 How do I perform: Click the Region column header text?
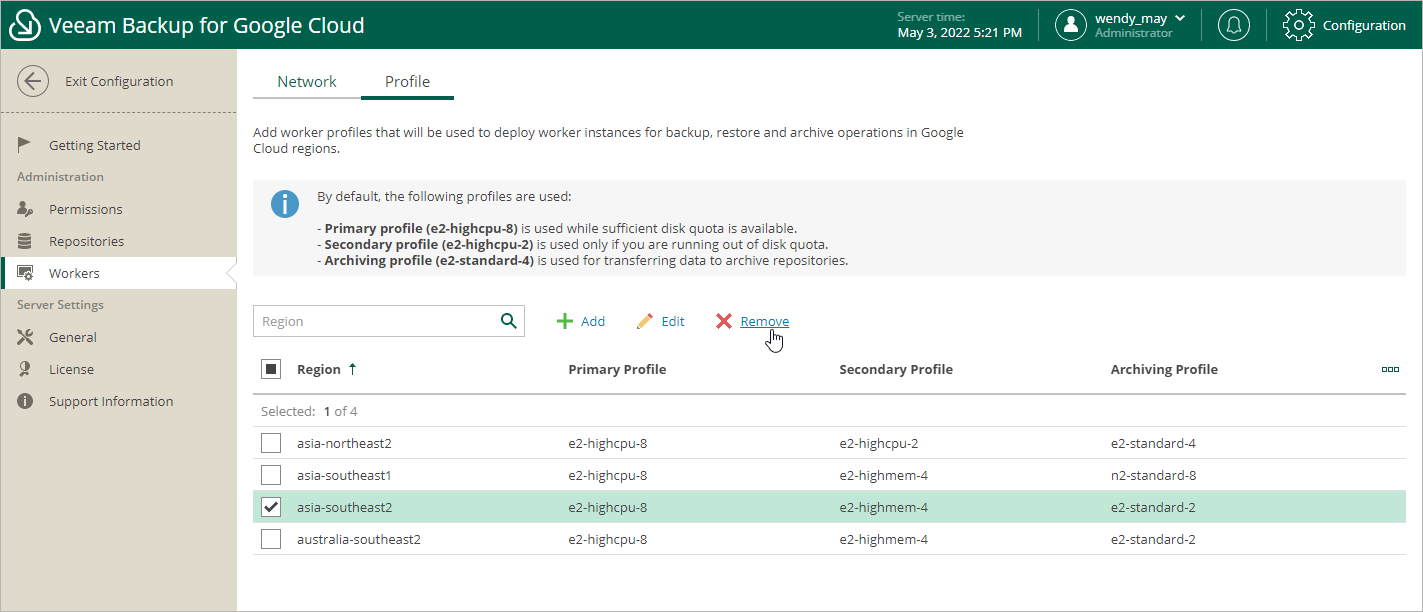coord(319,369)
